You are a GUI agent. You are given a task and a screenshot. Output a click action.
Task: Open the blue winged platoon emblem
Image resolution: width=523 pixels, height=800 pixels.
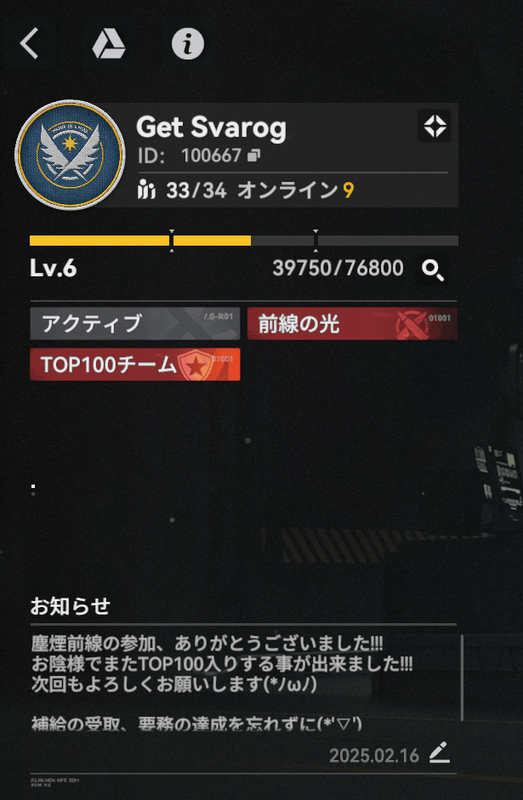pos(70,155)
